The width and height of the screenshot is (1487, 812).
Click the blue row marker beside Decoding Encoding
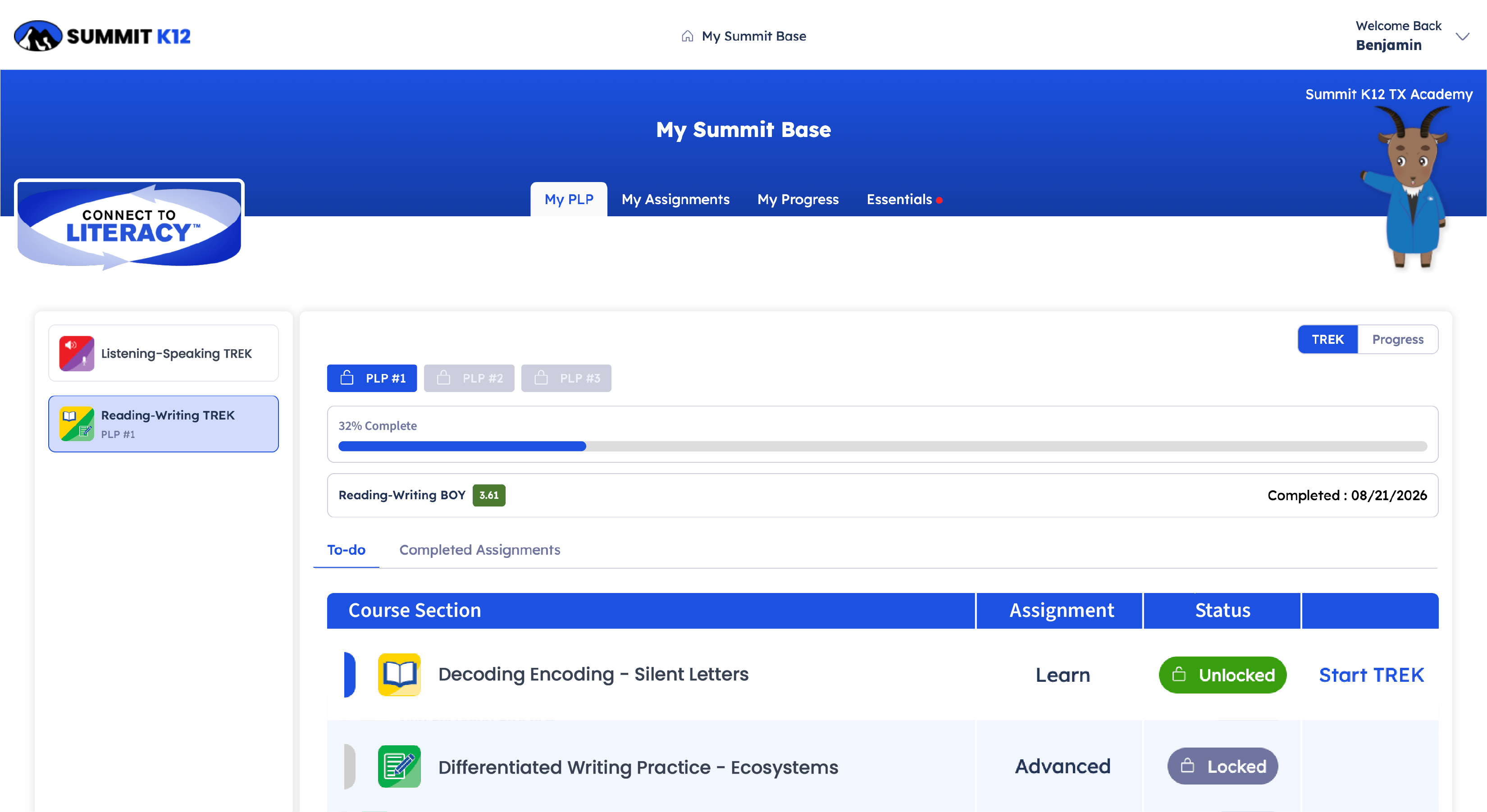point(349,675)
